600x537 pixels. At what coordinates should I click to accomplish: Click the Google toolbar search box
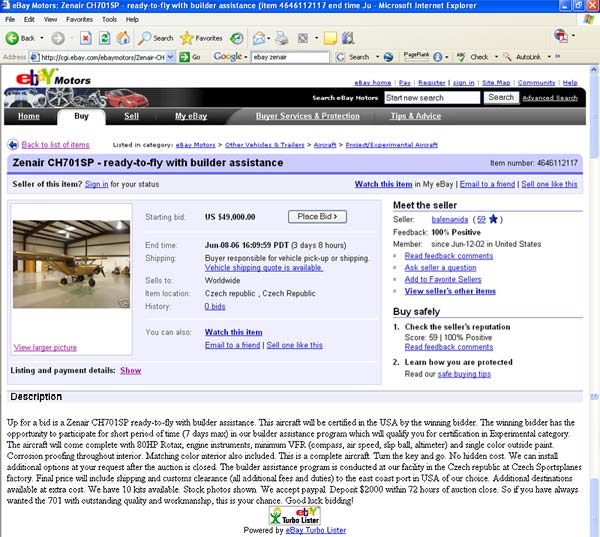(x=290, y=57)
